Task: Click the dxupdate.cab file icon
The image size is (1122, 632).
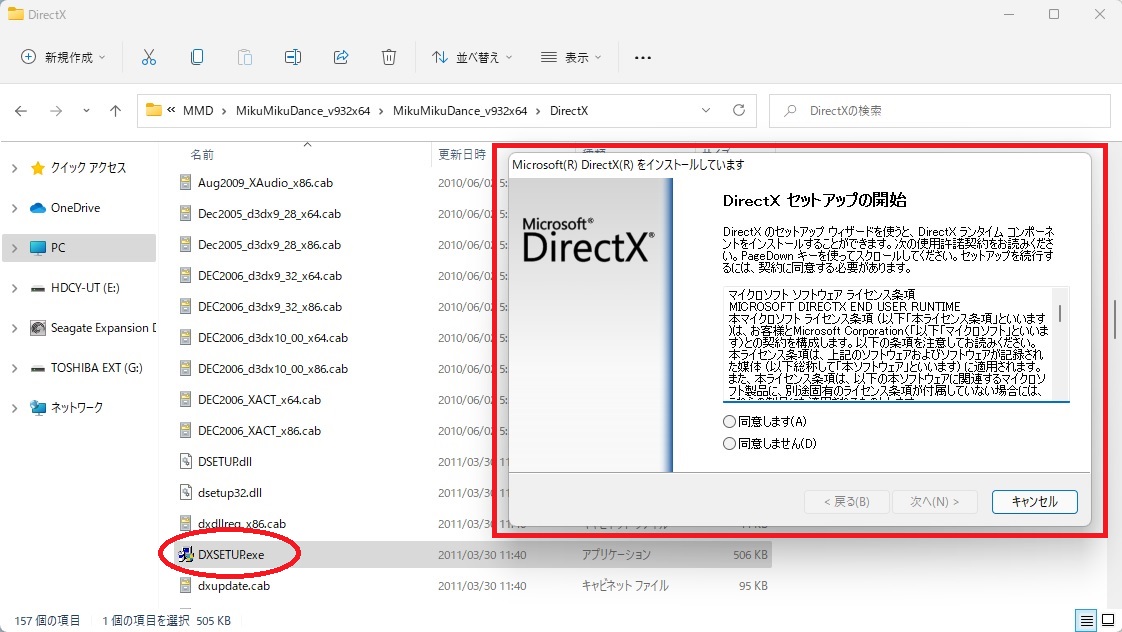Action: tap(185, 585)
